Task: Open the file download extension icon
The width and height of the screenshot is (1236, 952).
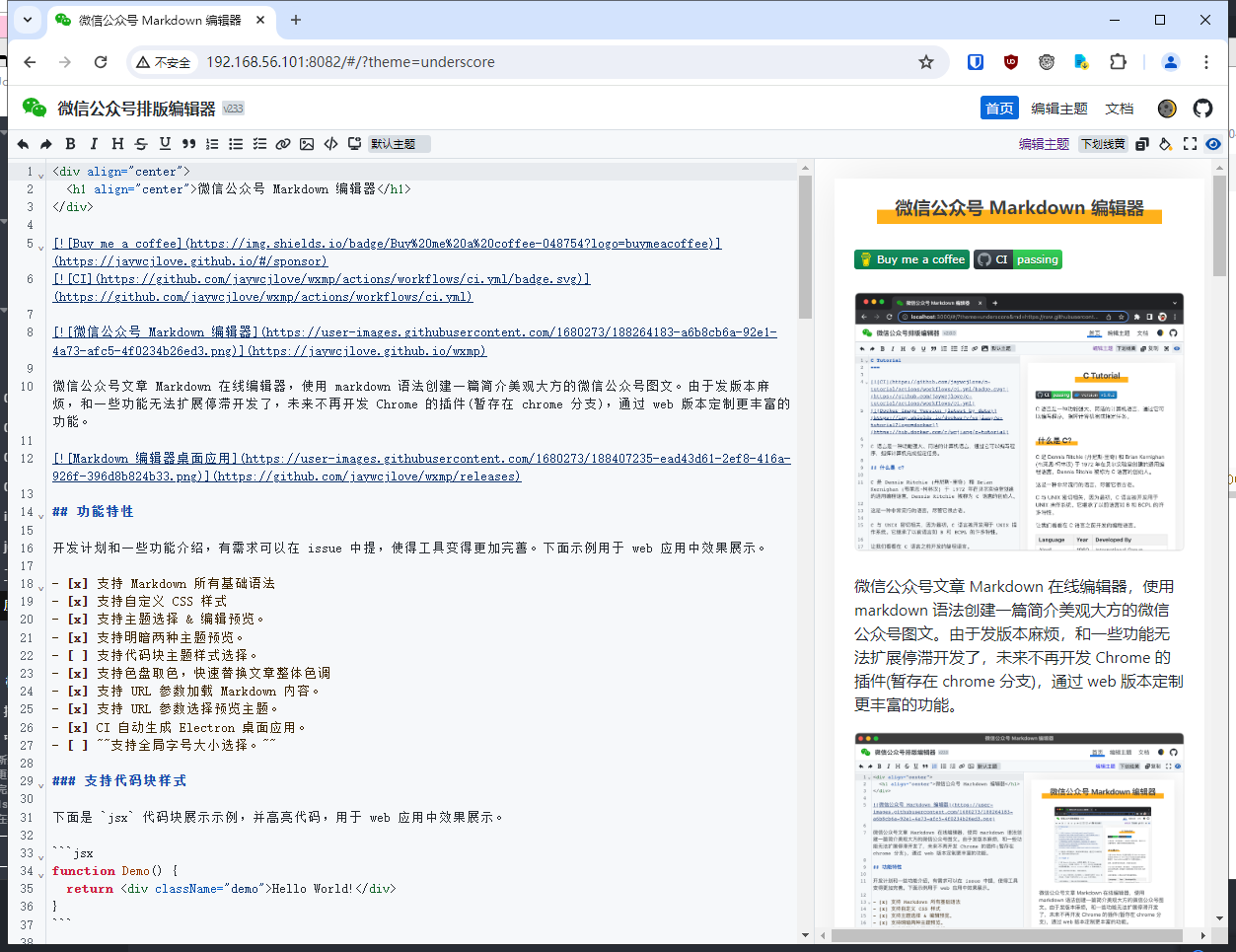Action: (x=1082, y=62)
